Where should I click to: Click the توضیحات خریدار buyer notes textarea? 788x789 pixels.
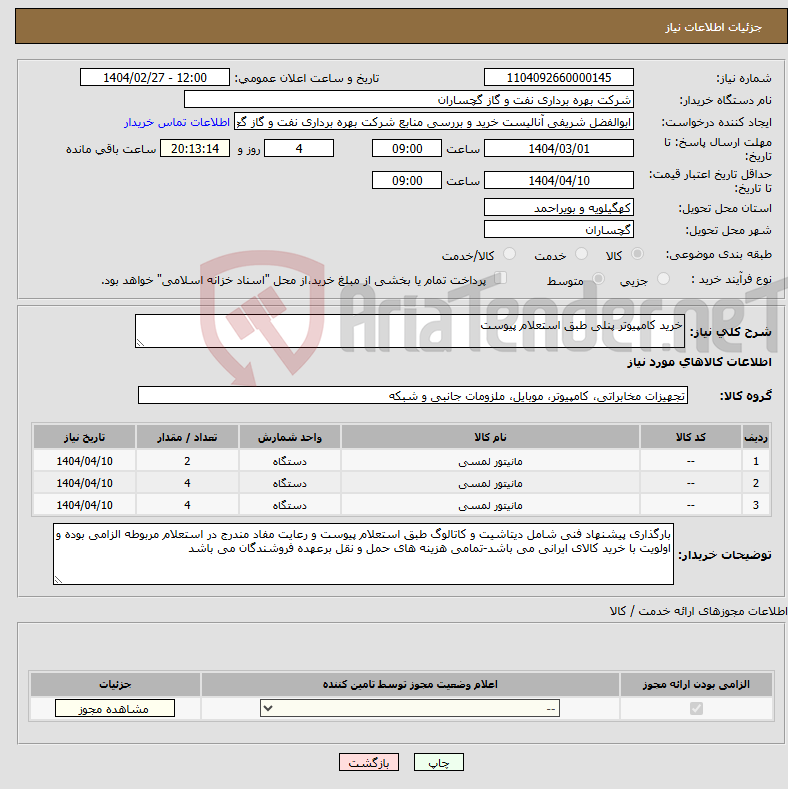pos(363,554)
